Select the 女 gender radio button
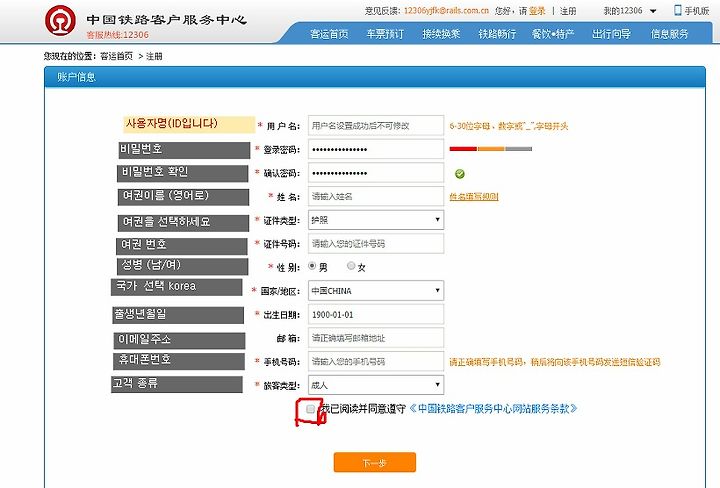 (351, 265)
